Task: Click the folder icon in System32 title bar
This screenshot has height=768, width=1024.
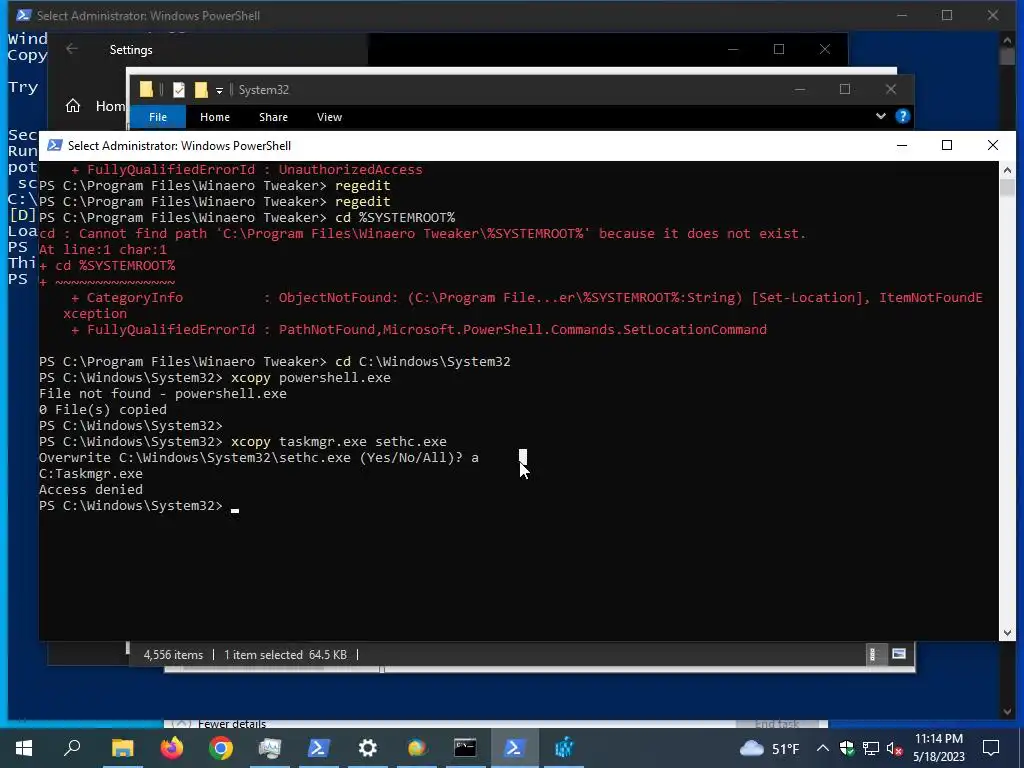Action: (146, 89)
